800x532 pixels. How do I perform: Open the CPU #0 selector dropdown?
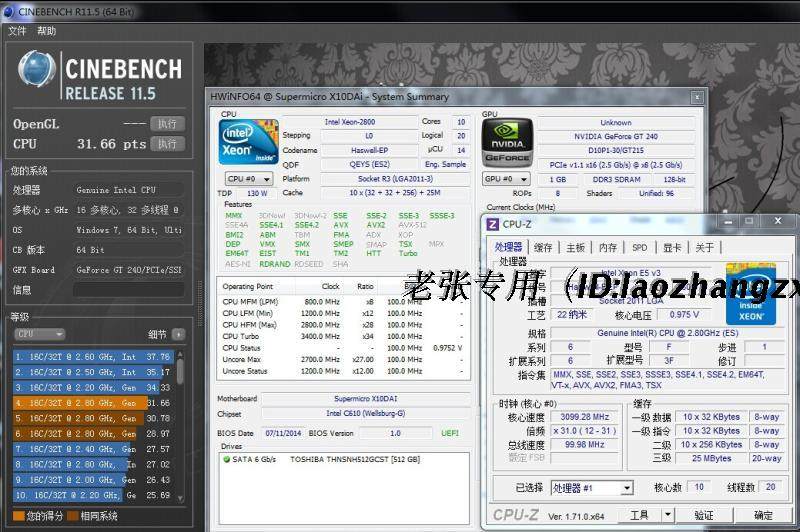point(249,179)
